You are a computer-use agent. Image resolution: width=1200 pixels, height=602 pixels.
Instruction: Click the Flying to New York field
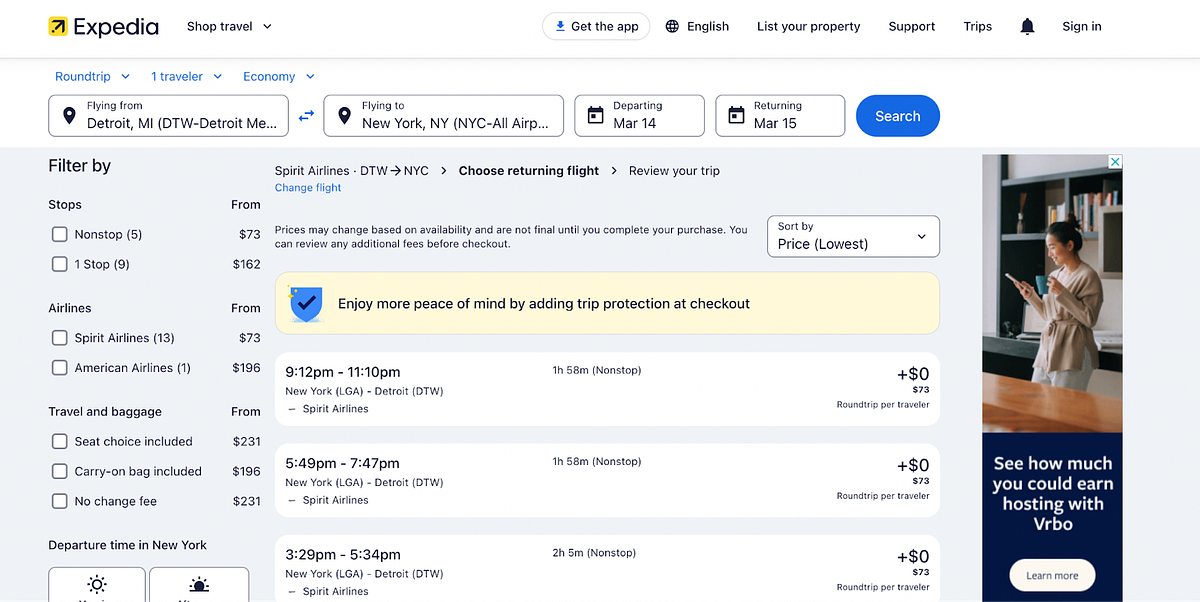tap(443, 115)
